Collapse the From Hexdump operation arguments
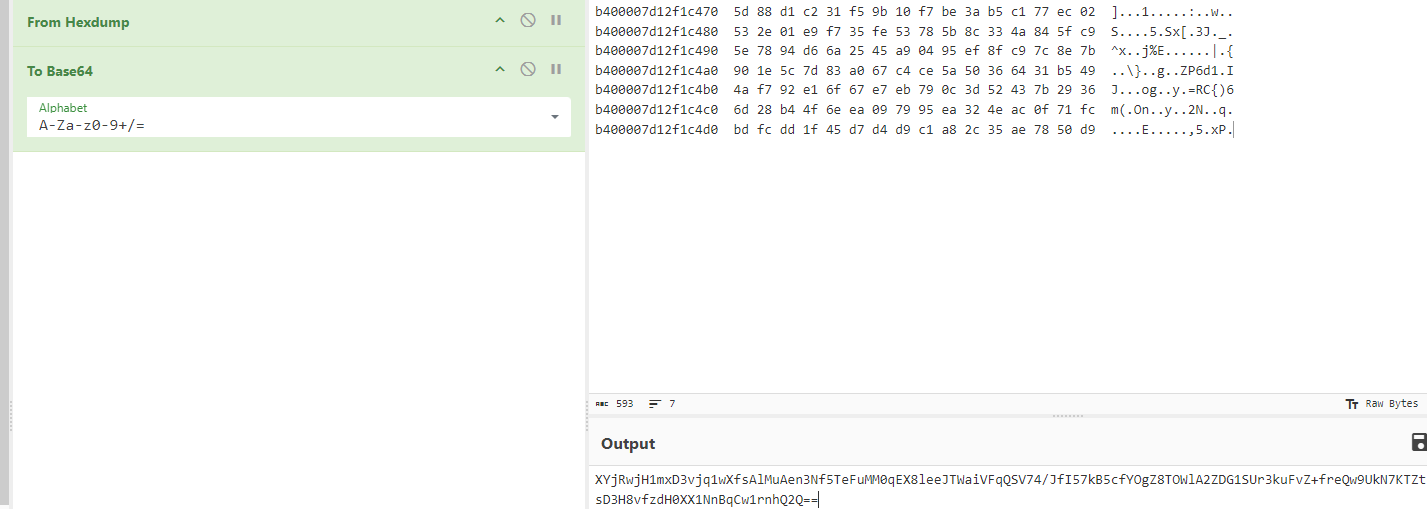The width and height of the screenshot is (1427, 509). 500,20
